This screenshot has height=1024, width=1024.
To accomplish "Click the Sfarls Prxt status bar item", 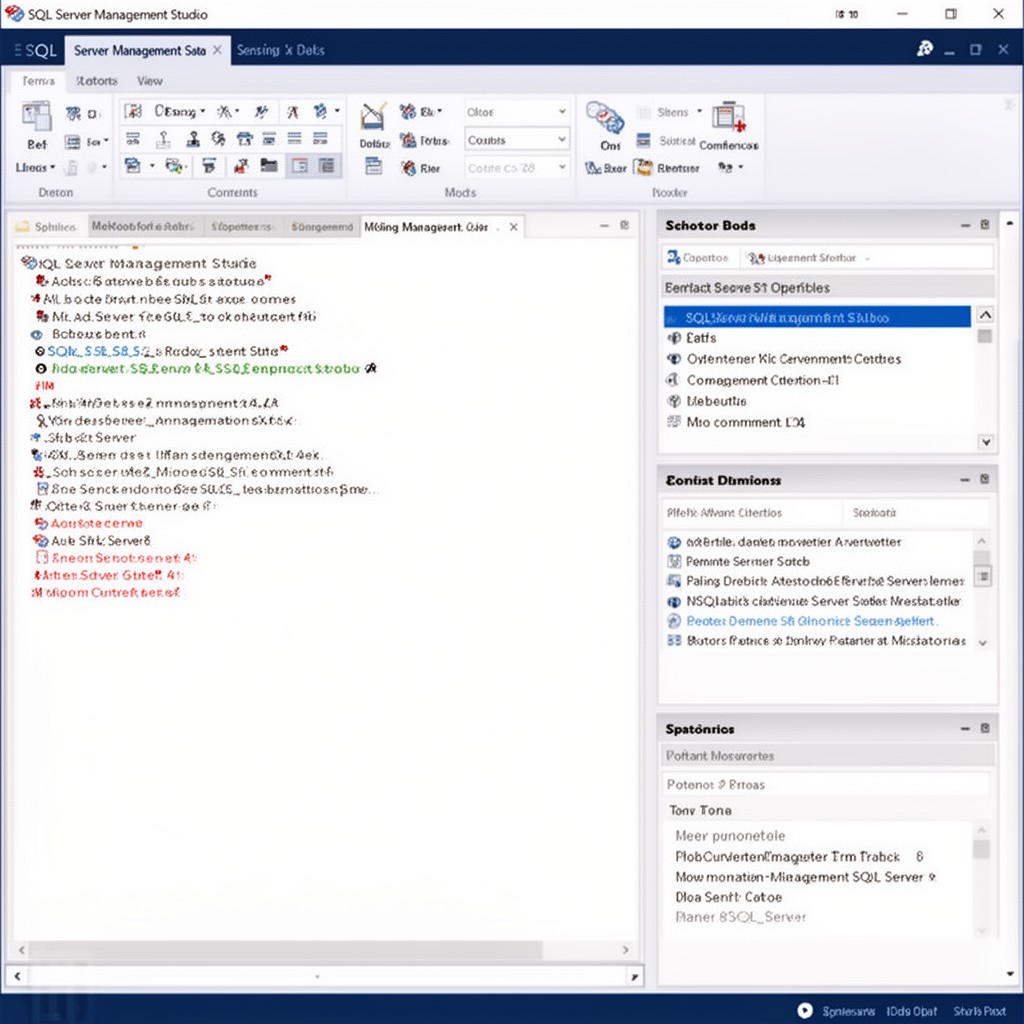I will [x=980, y=1011].
